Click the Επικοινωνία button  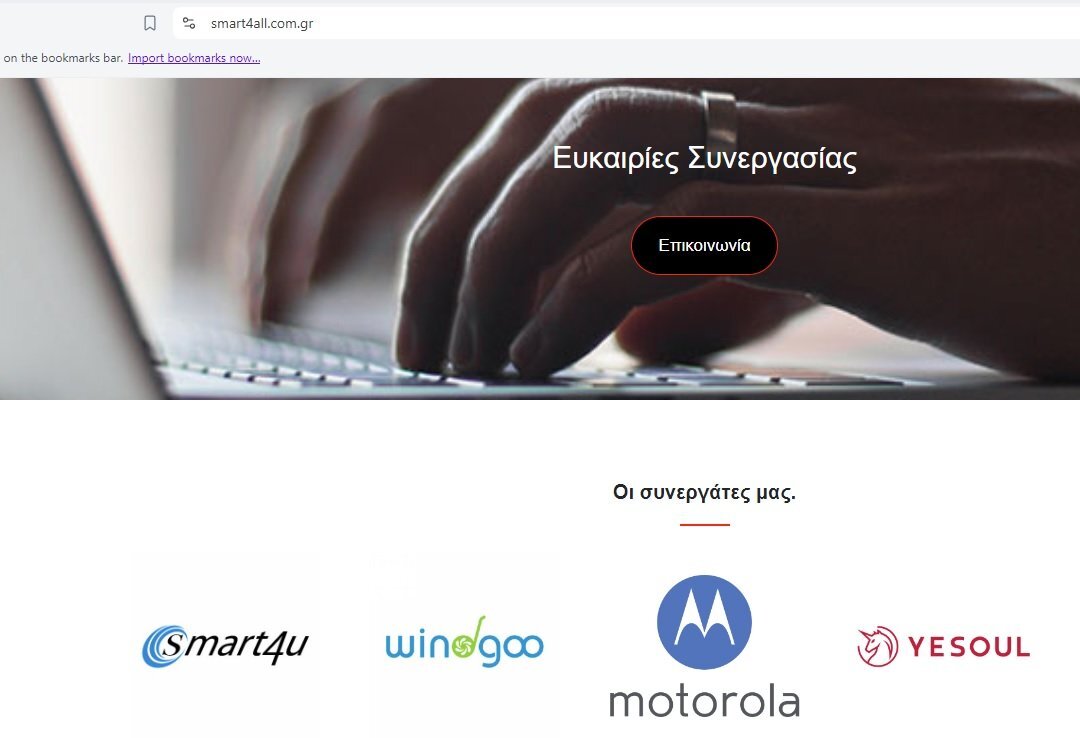tap(704, 245)
